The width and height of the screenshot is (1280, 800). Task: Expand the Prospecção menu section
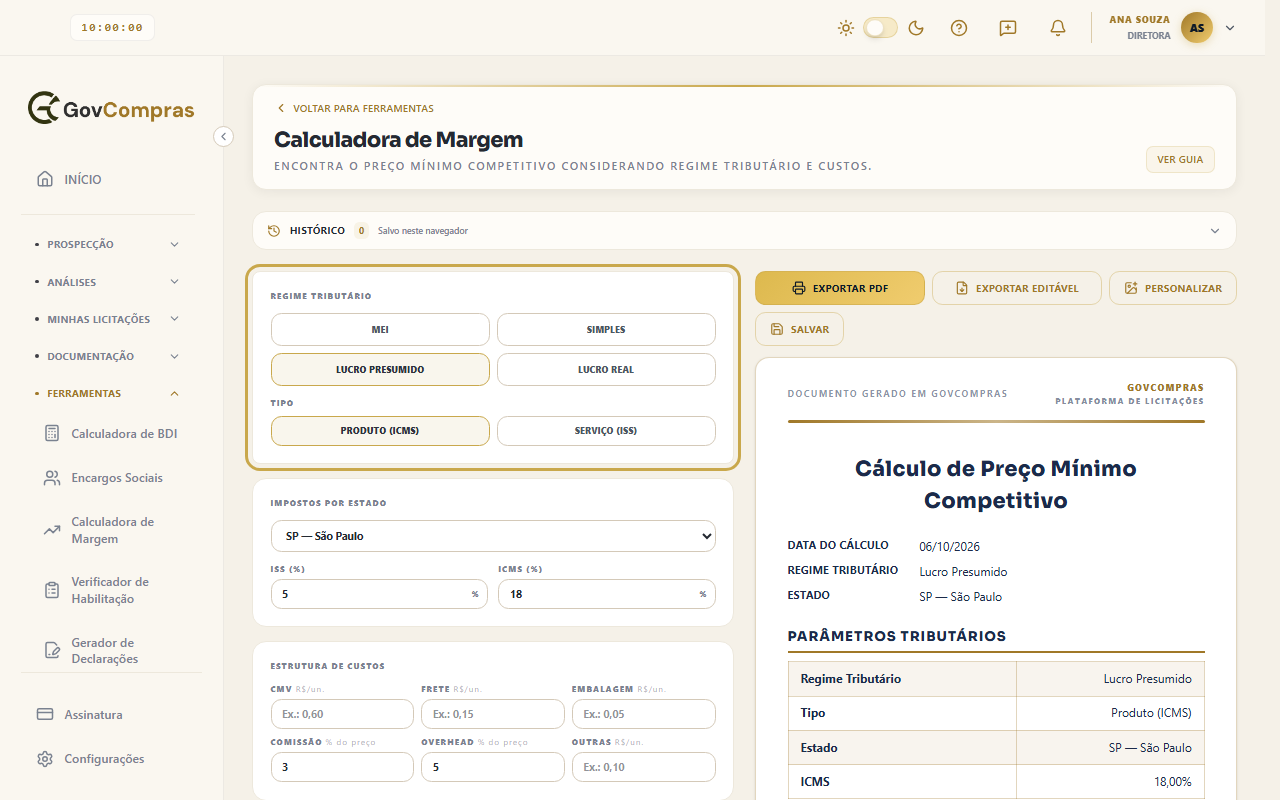coord(109,244)
